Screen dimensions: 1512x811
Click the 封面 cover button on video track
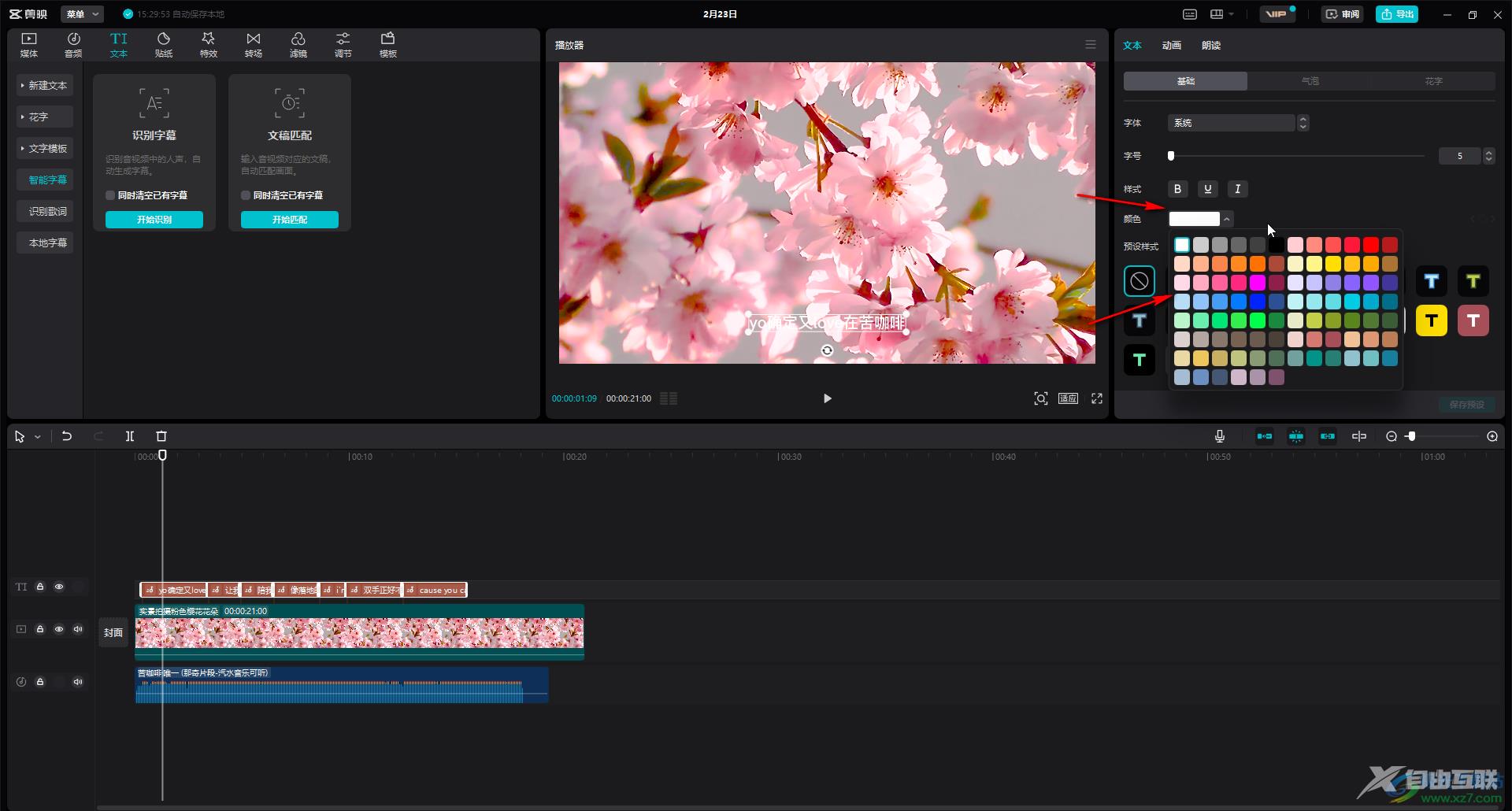click(x=113, y=632)
